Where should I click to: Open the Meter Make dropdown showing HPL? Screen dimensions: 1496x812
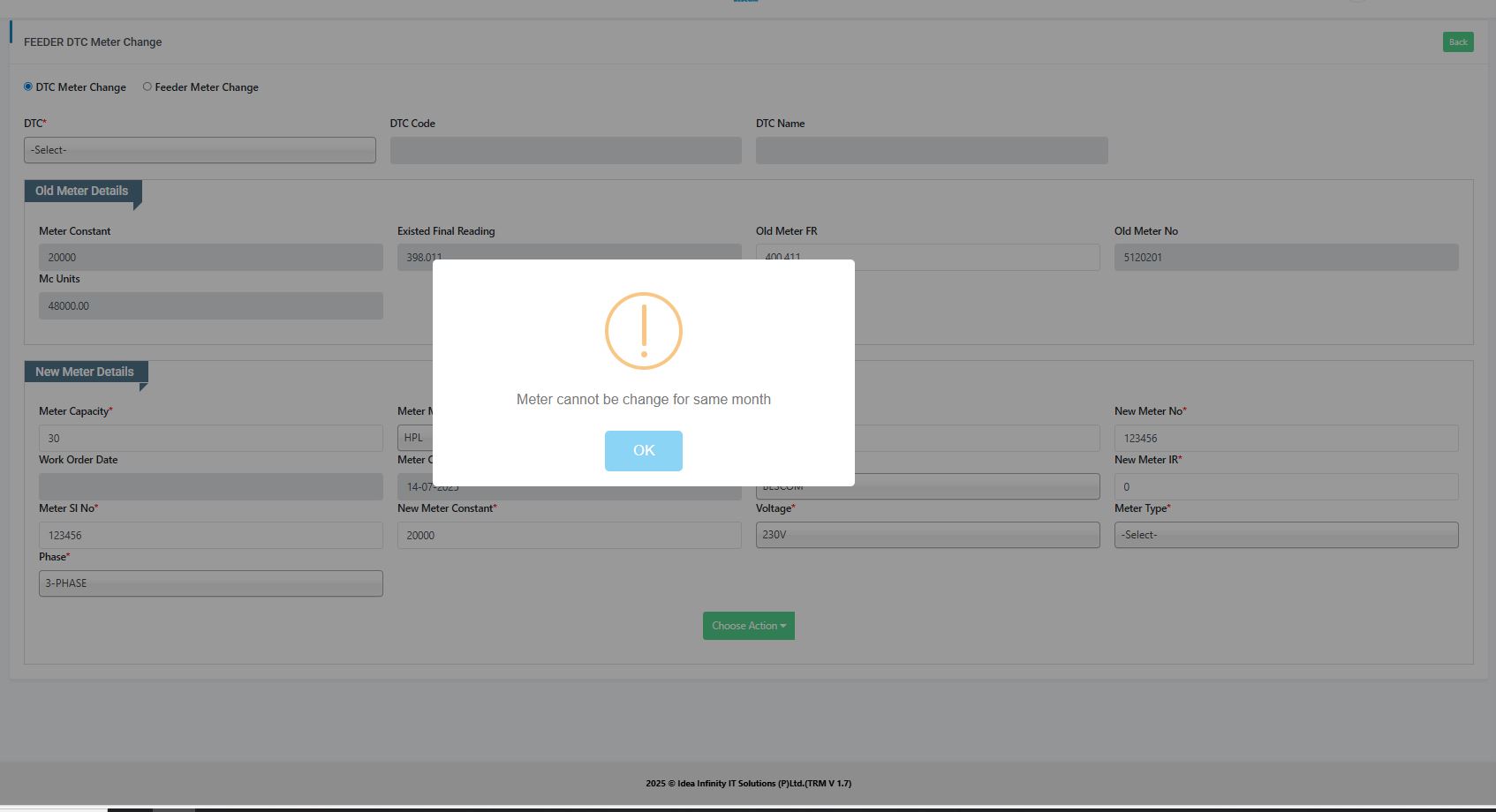click(415, 438)
